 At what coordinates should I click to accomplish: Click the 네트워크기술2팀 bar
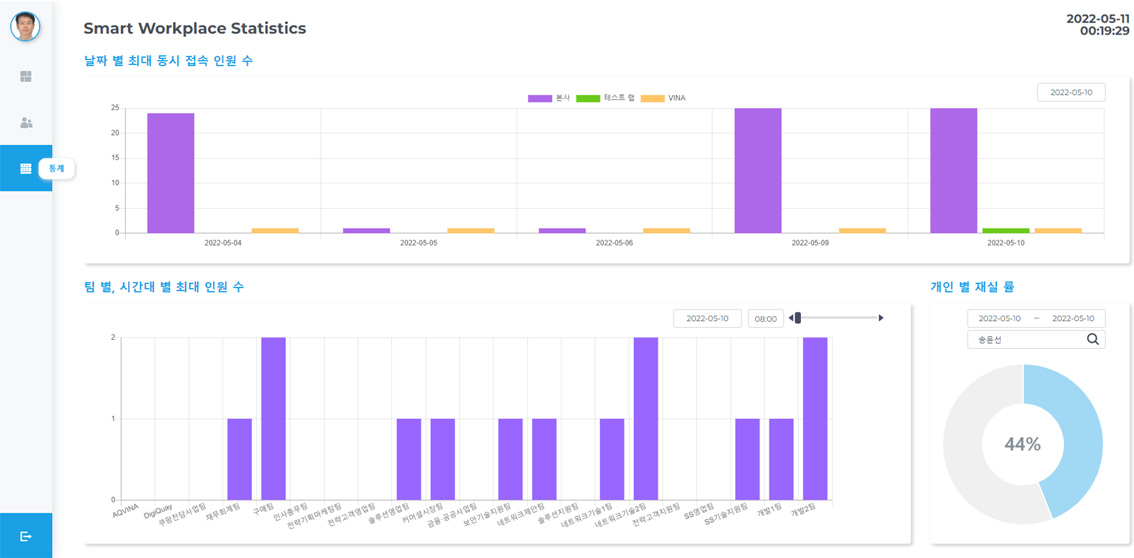(646, 418)
